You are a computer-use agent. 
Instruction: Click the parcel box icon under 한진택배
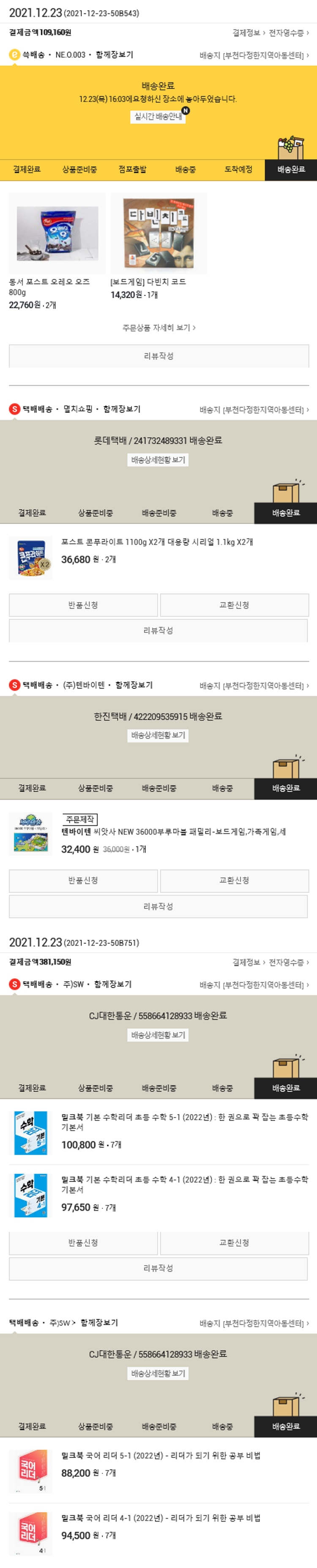point(287,766)
